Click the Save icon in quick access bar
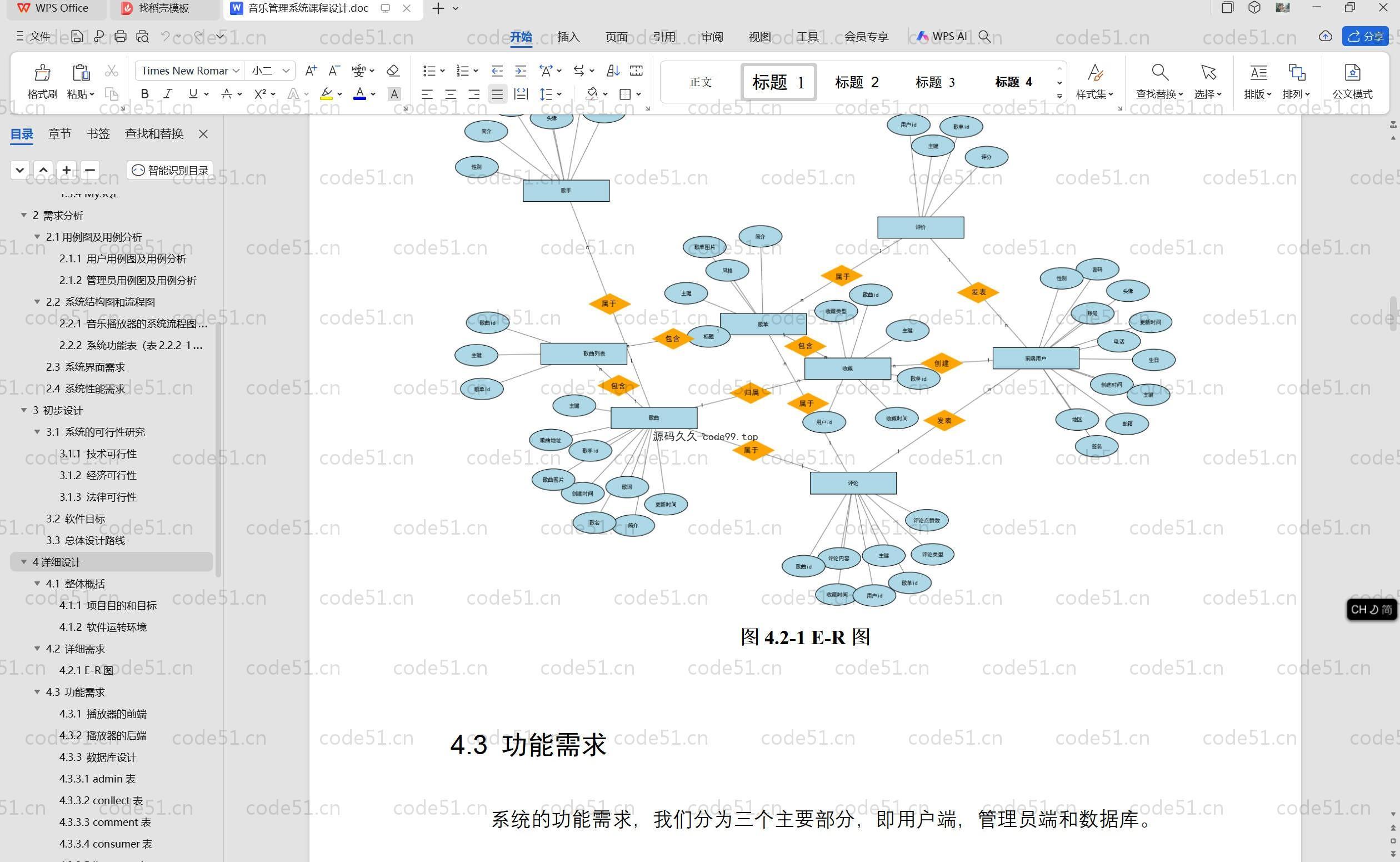1400x862 pixels. (77, 37)
